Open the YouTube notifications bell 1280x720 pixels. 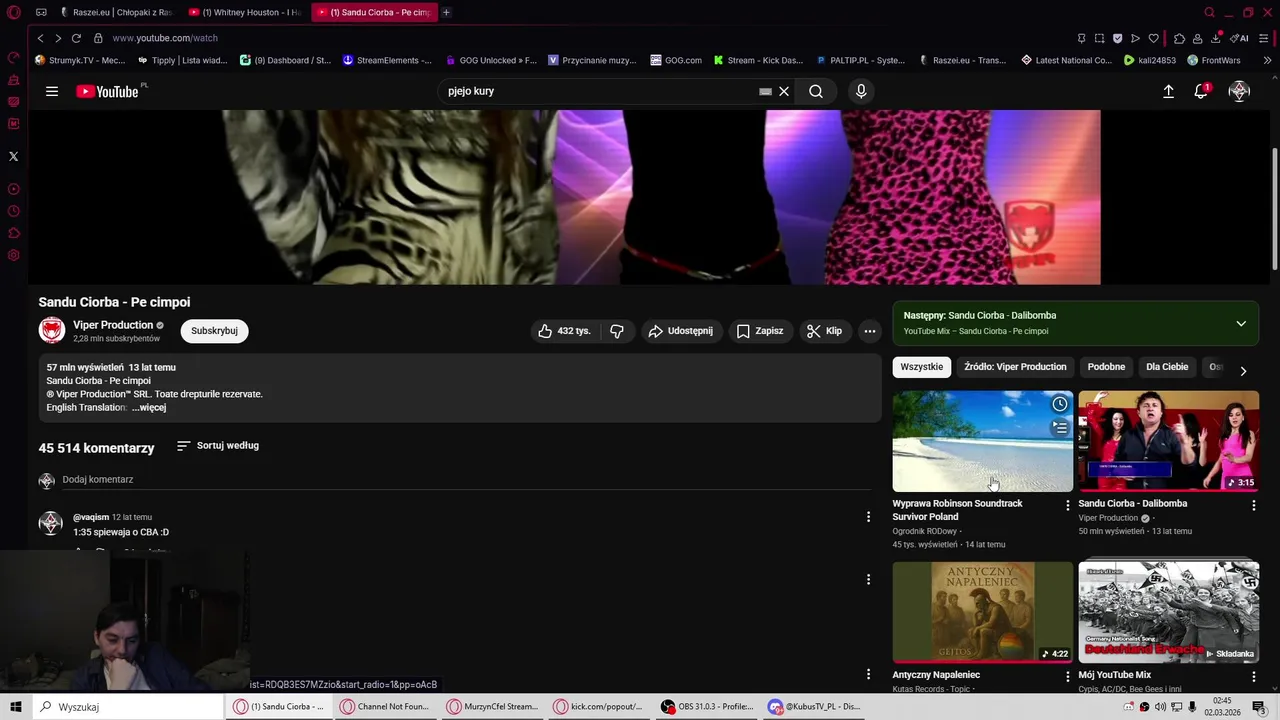click(1201, 91)
